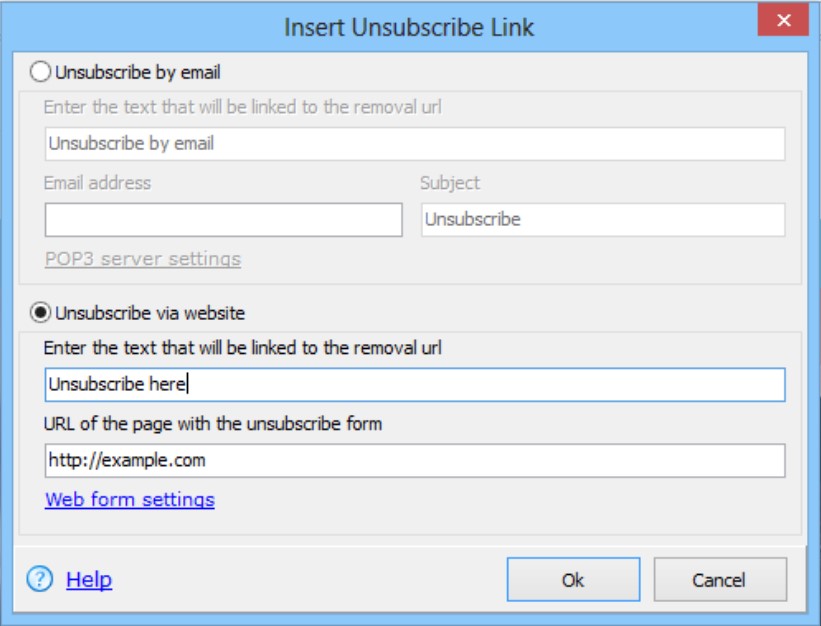The width and height of the screenshot is (821, 626).
Task: Open the Web form settings link
Action: tap(130, 499)
